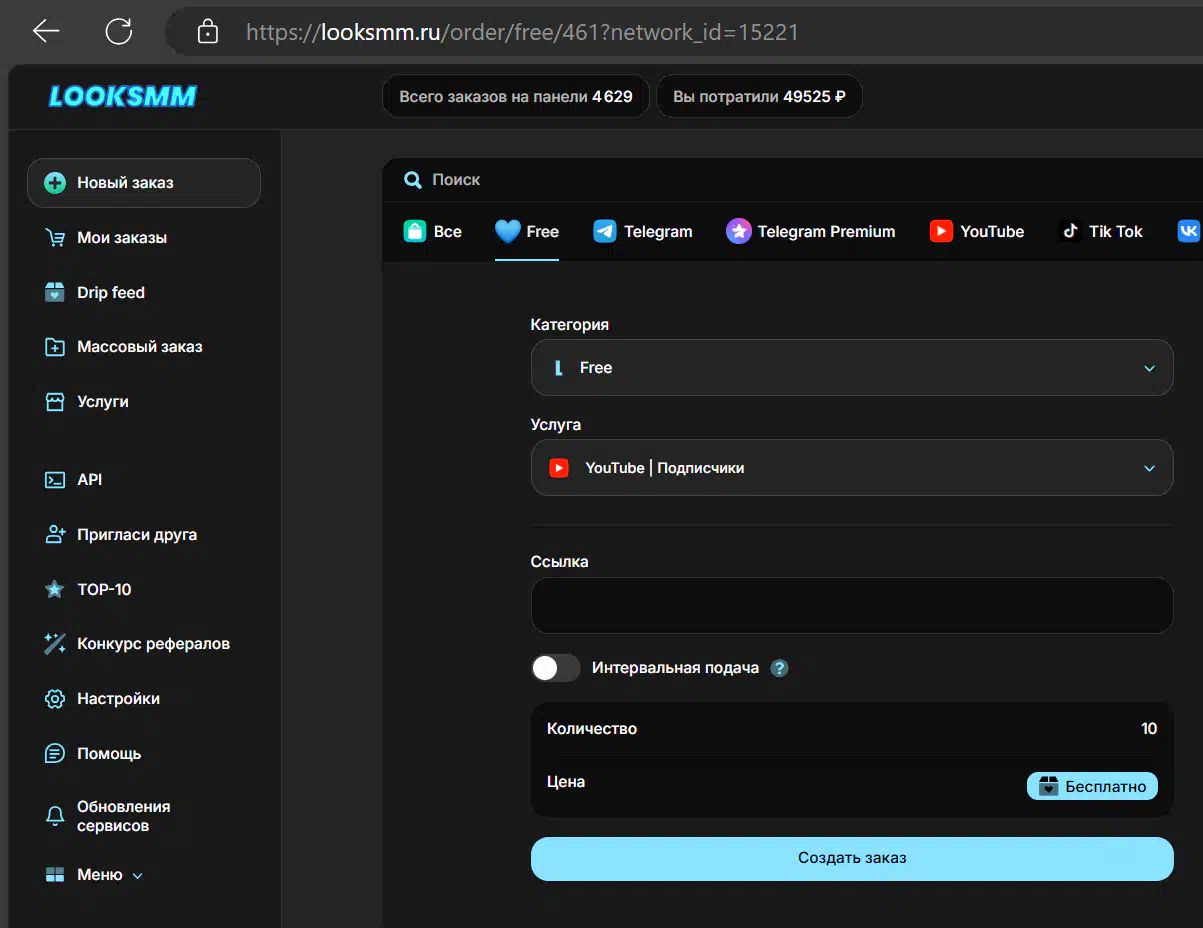The image size is (1203, 928).
Task: Expand the Меню chevron in sidebar
Action: click(138, 876)
